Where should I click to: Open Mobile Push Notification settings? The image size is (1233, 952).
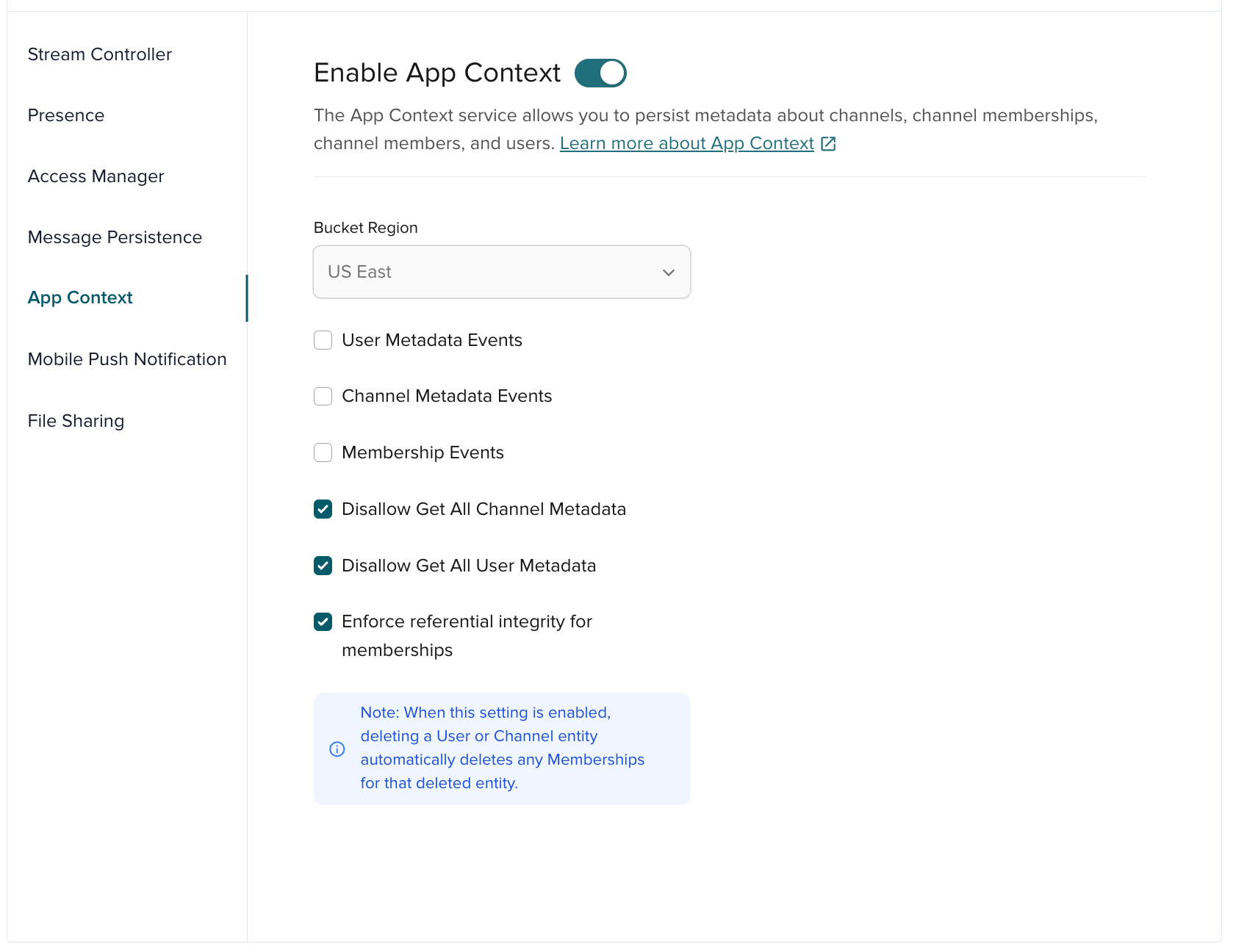(127, 359)
